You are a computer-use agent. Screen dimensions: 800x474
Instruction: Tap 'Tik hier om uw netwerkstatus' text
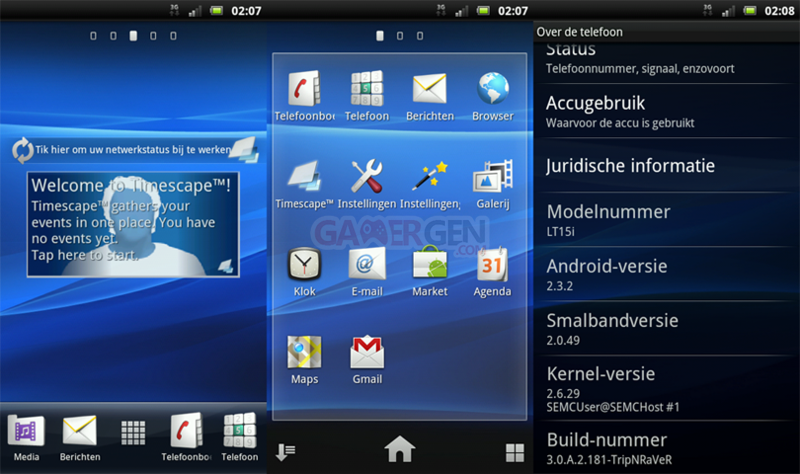[x=133, y=149]
